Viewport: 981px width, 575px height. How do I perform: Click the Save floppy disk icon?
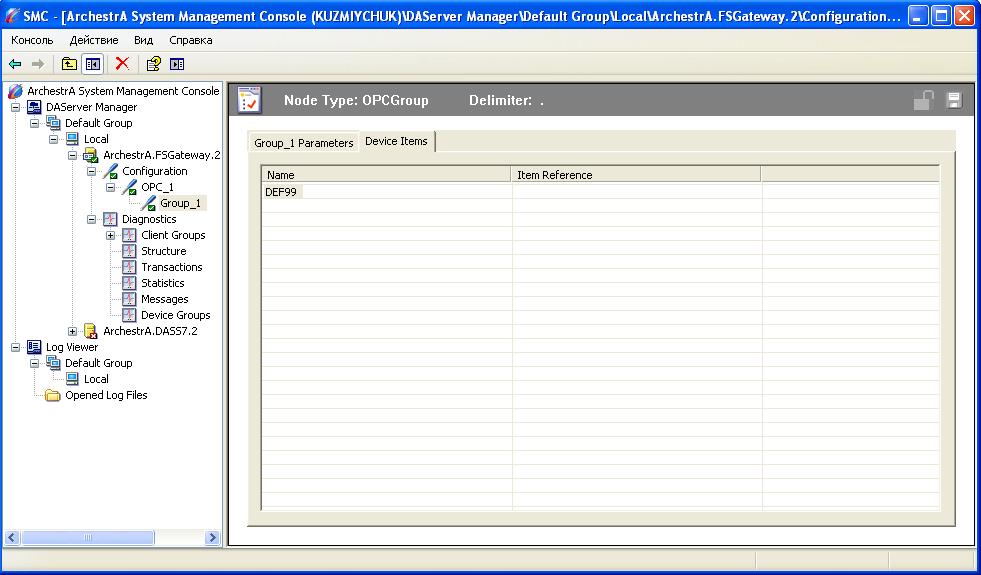(953, 100)
